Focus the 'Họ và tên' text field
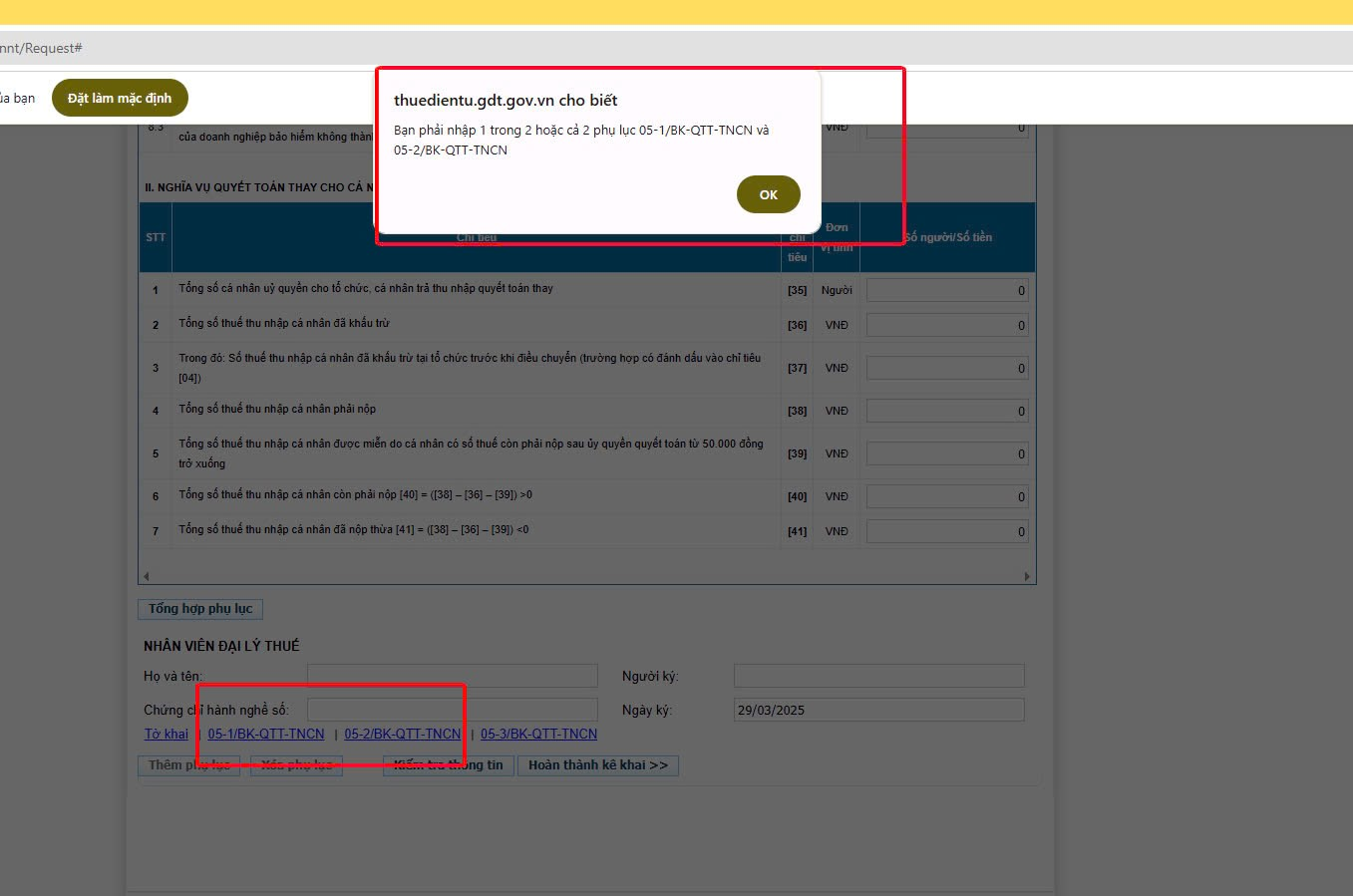The height and width of the screenshot is (896, 1353). (452, 676)
